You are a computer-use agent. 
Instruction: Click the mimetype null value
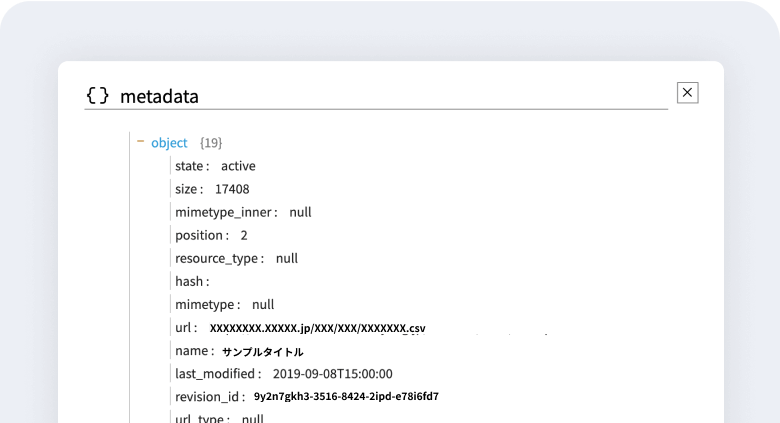click(263, 304)
